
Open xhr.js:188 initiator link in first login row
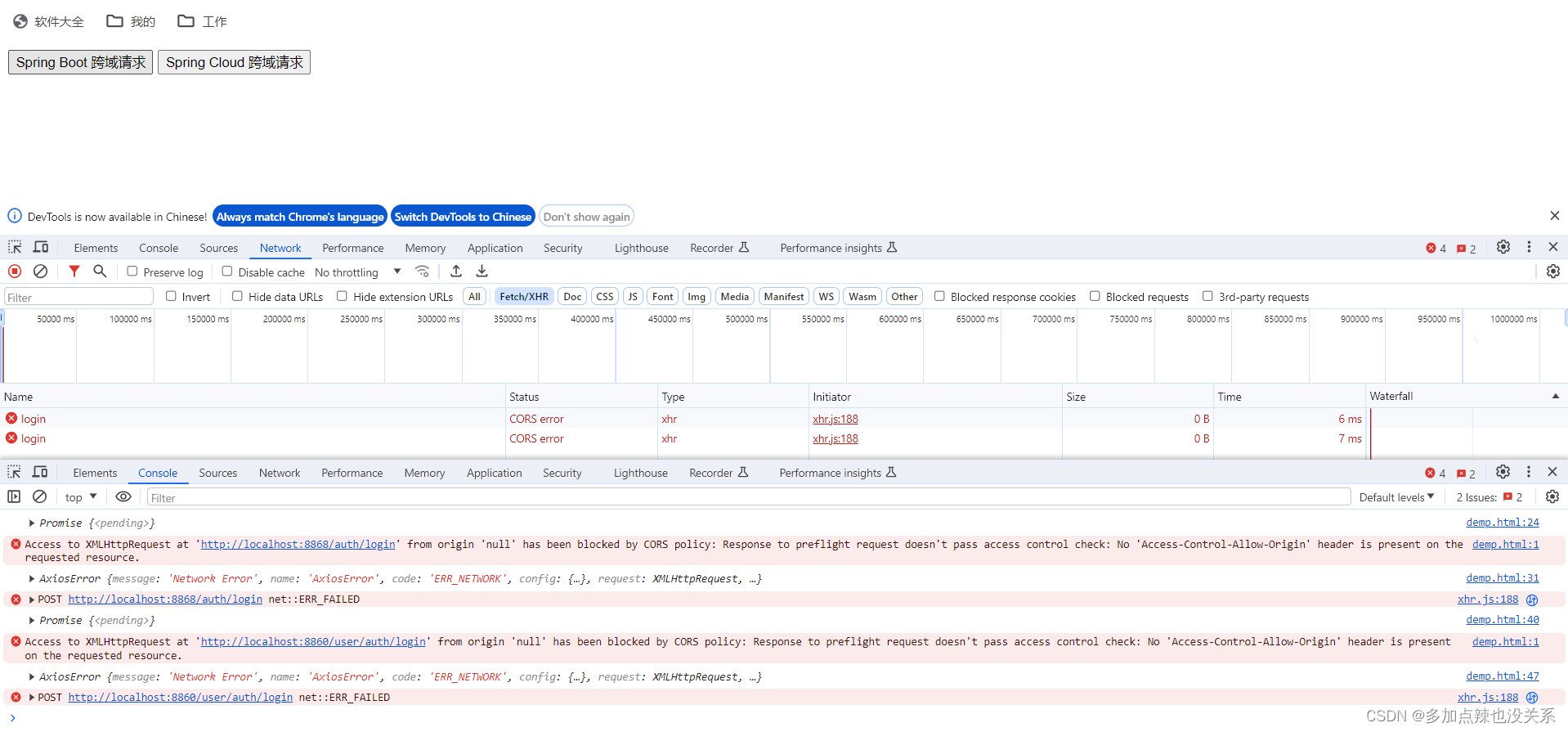coord(836,419)
